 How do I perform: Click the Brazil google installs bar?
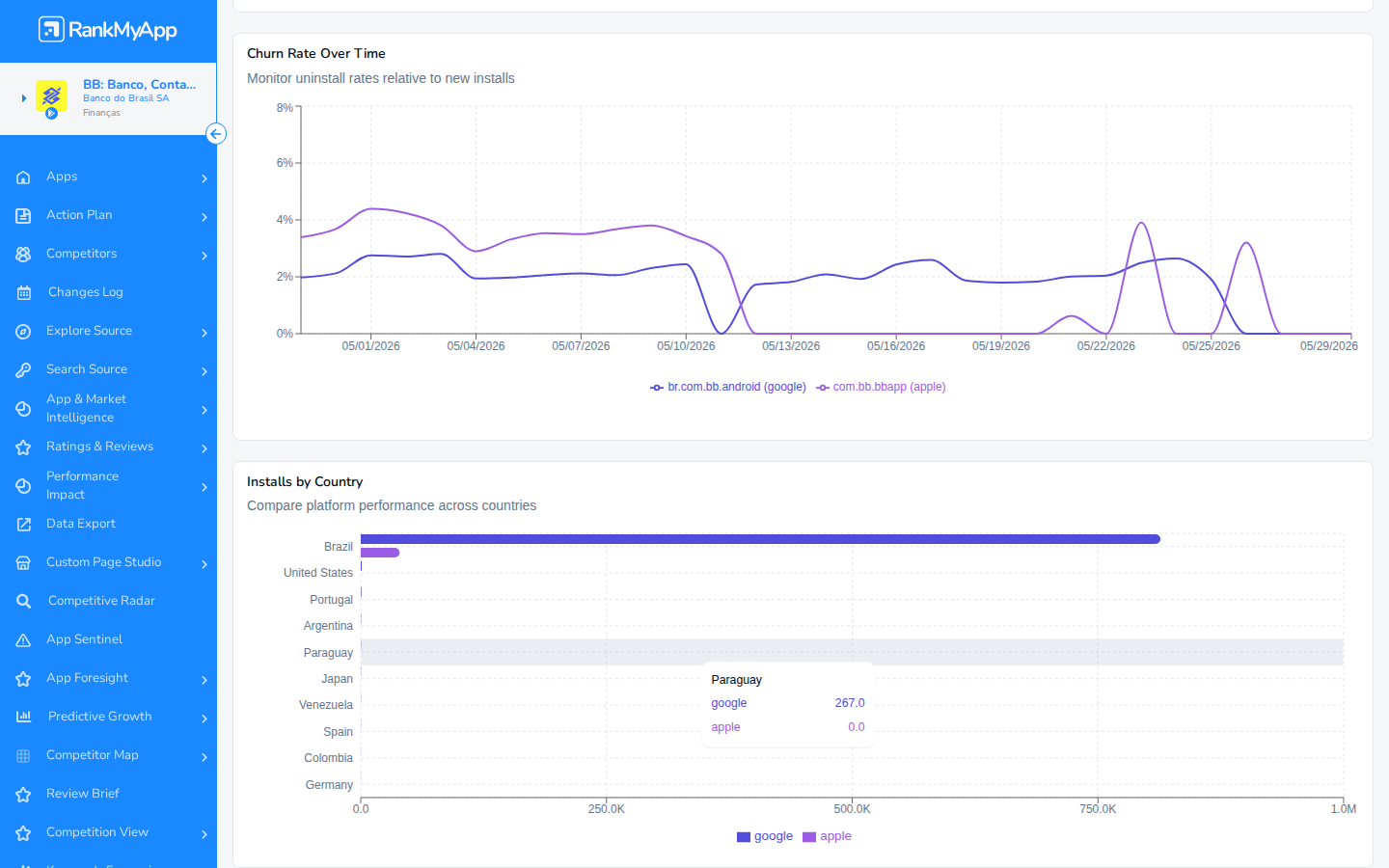760,539
